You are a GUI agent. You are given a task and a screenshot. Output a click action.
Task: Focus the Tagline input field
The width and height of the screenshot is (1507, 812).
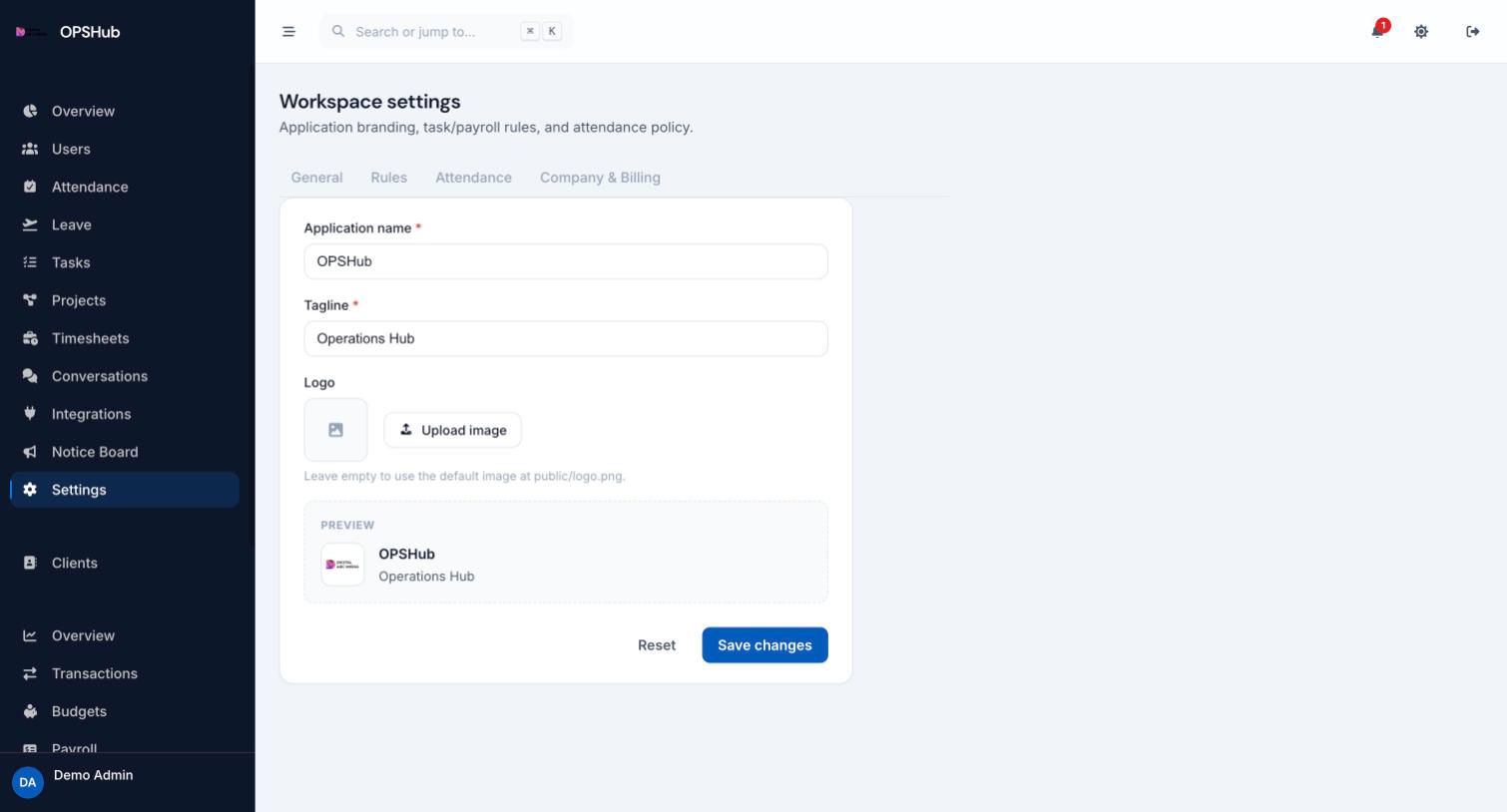coord(566,338)
